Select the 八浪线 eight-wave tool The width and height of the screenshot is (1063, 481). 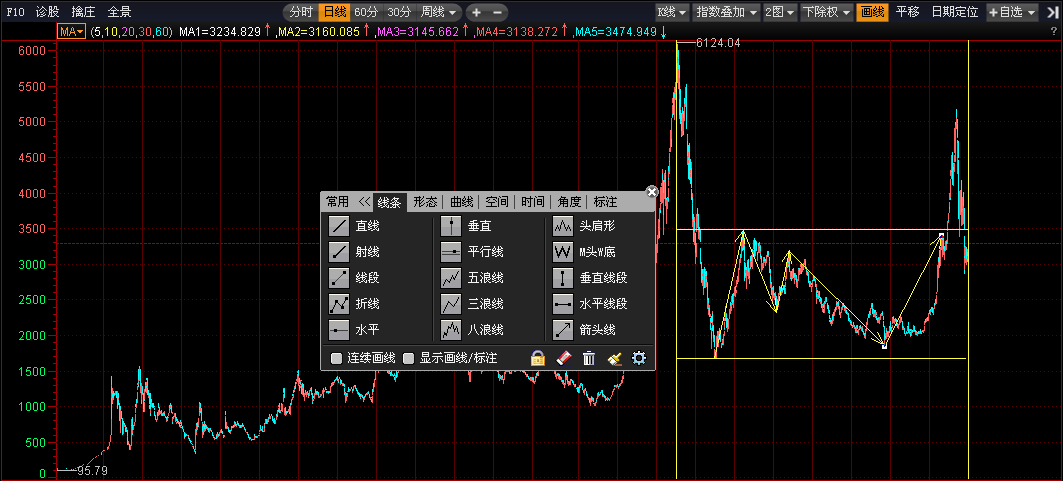(472, 330)
